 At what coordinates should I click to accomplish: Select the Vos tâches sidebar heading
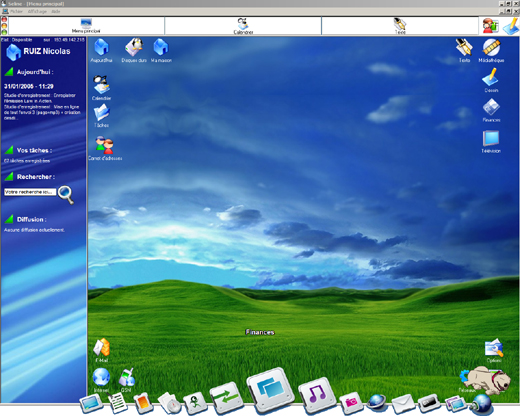tap(34, 150)
